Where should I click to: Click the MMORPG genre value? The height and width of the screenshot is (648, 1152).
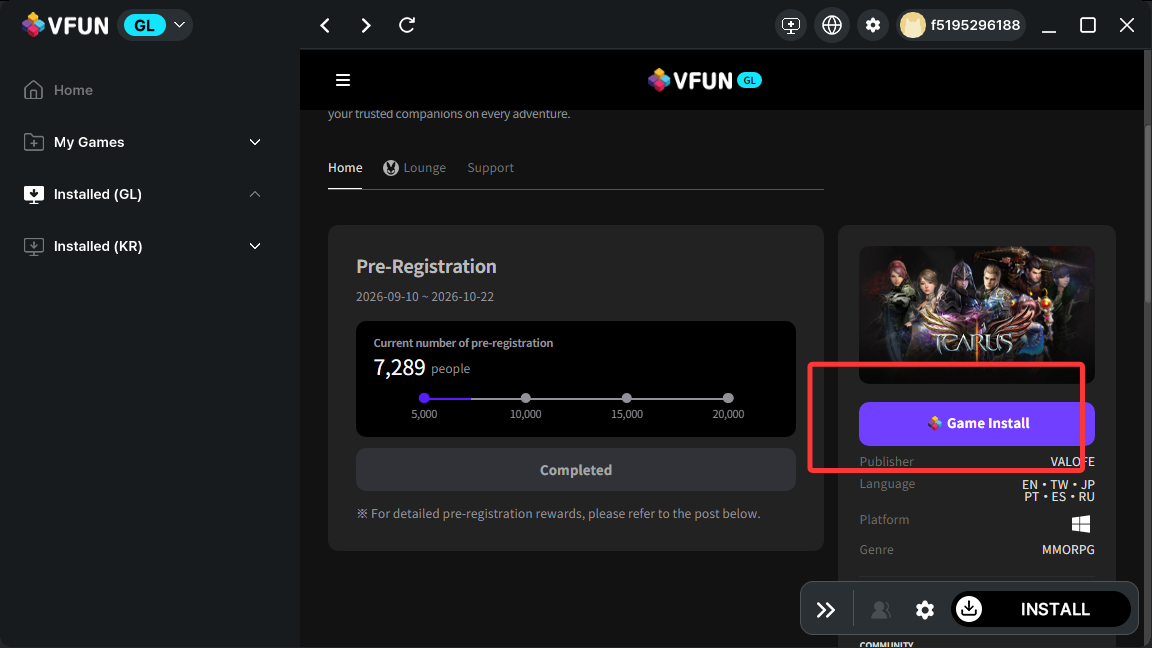pyautogui.click(x=1068, y=550)
